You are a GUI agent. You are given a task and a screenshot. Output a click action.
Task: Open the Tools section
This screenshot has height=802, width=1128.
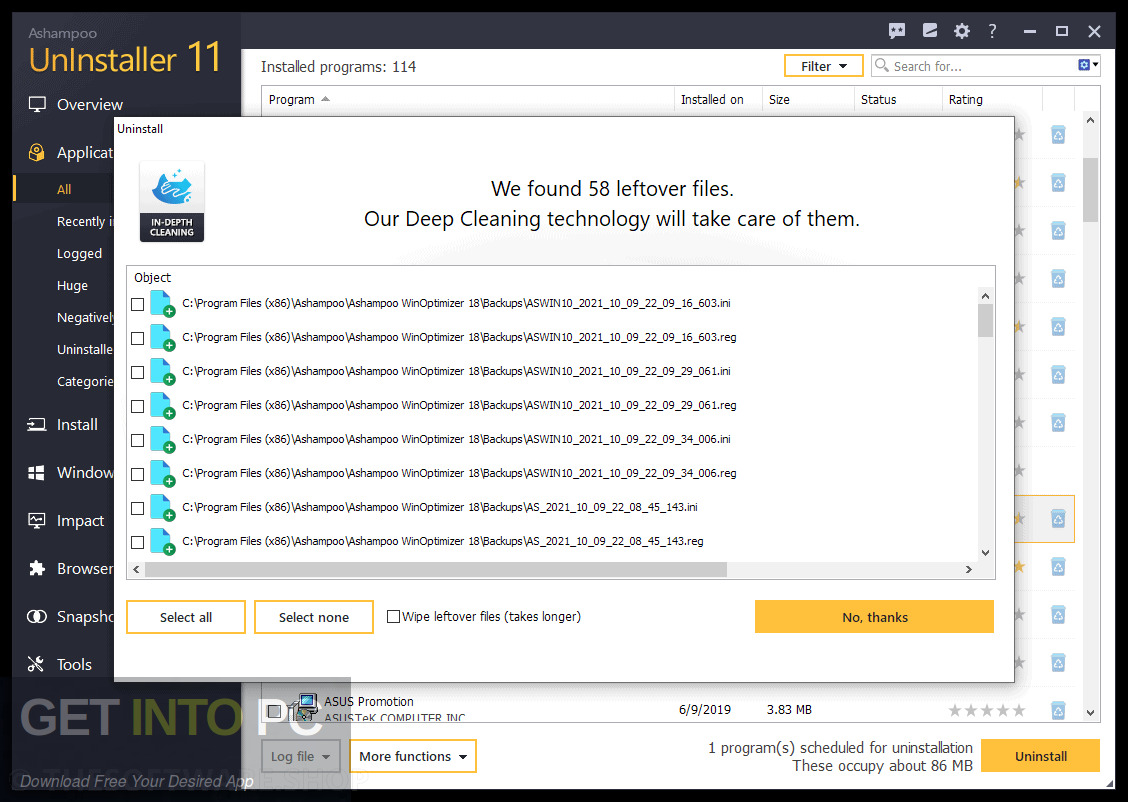click(x=74, y=664)
